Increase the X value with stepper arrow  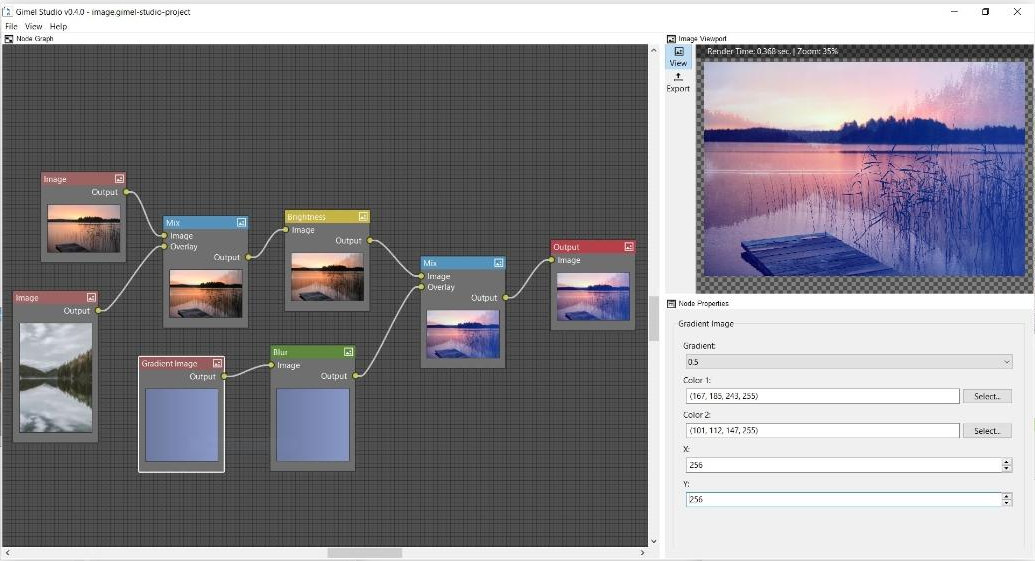(1006, 462)
